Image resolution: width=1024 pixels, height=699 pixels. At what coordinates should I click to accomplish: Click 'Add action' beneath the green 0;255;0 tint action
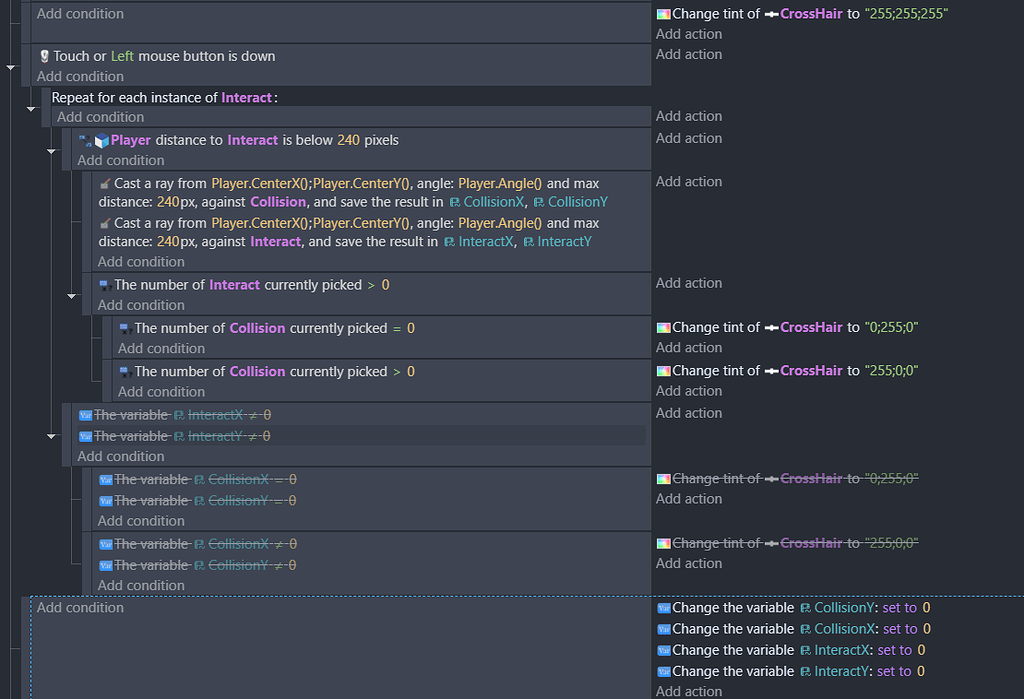pyautogui.click(x=689, y=347)
